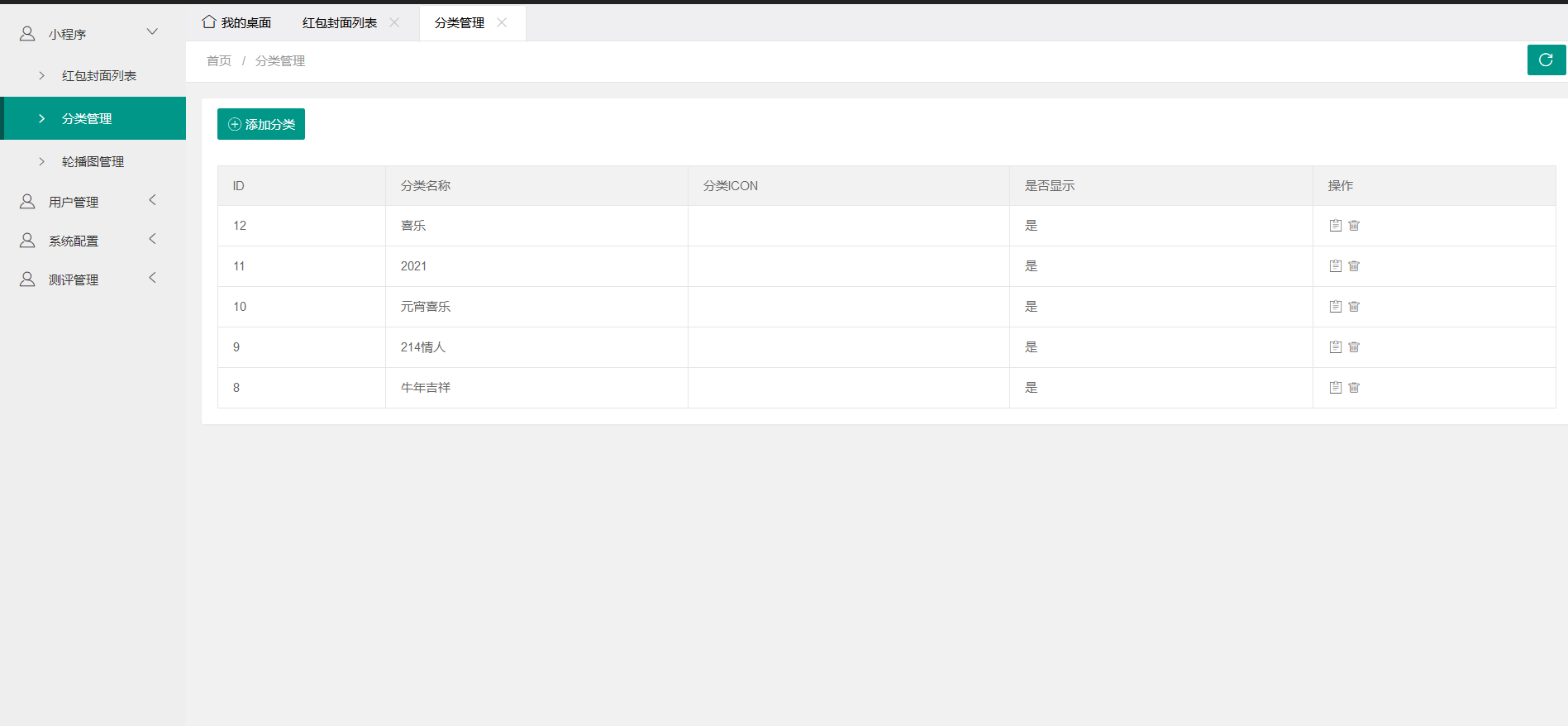Click the 添加分类 button

(261, 124)
